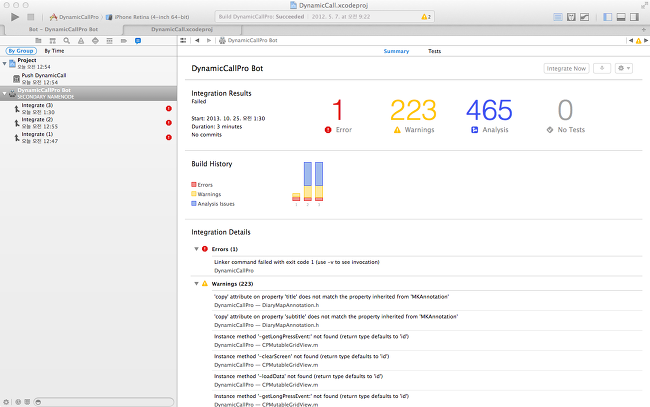Open the breakpoint navigator icon
Viewport: 650px width, 407px height.
pyautogui.click(x=124, y=41)
